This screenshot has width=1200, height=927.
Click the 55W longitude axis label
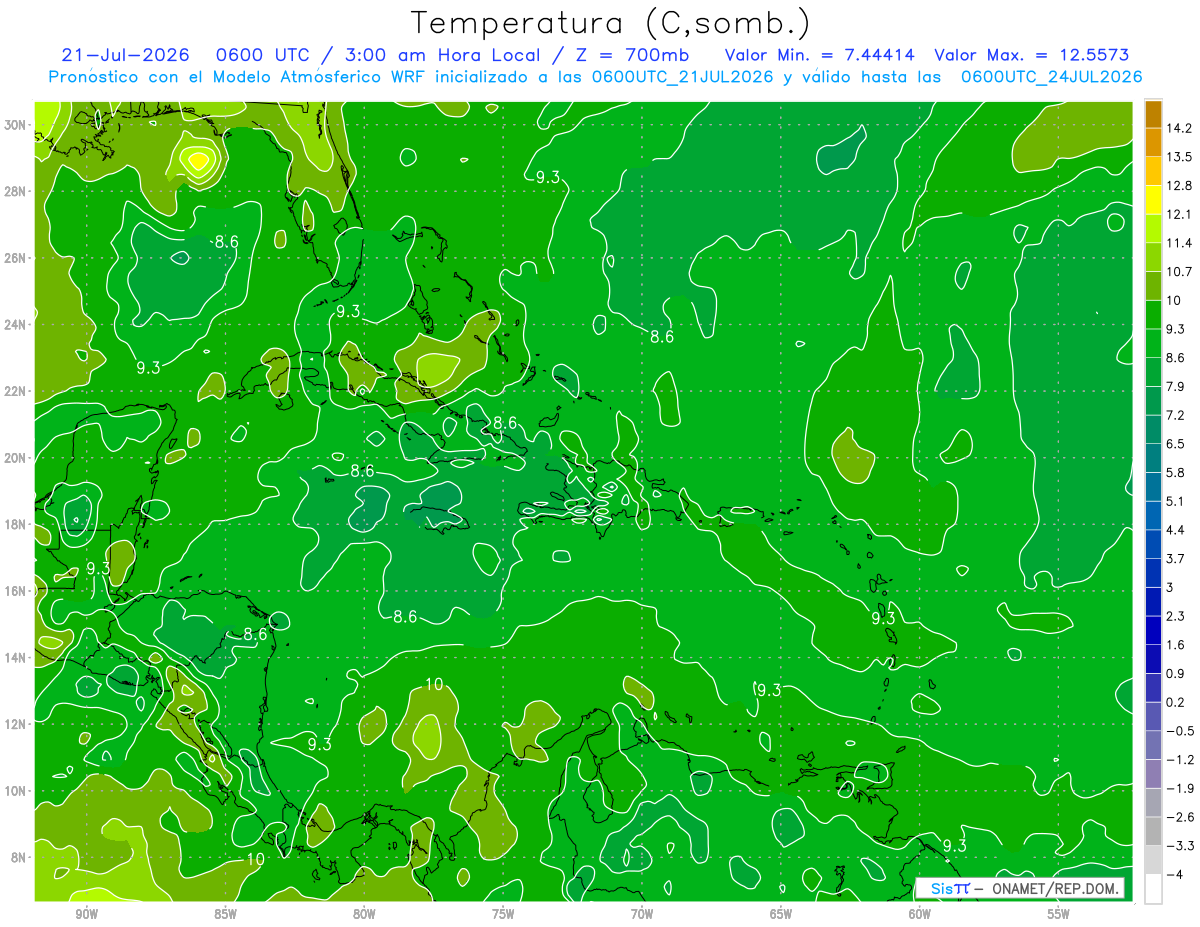[x=1058, y=914]
